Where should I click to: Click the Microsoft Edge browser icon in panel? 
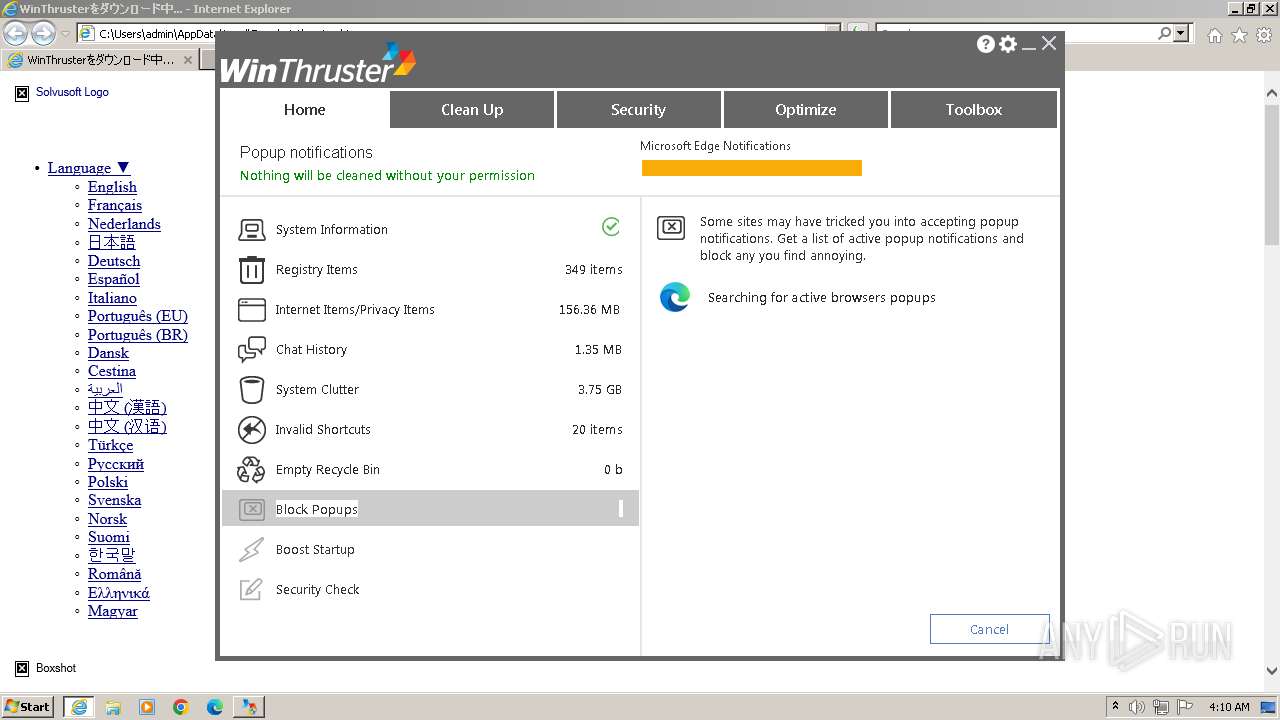pos(675,297)
